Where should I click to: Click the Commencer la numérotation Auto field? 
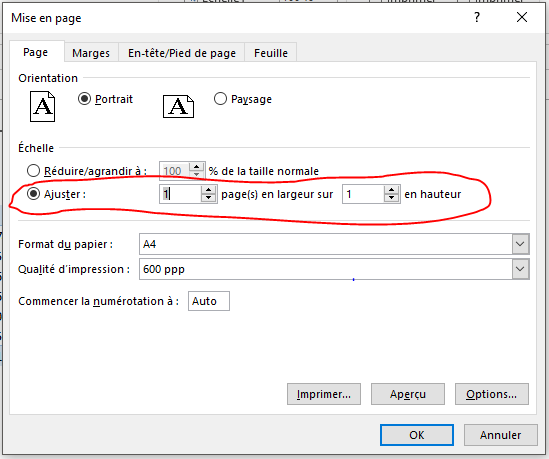point(209,301)
